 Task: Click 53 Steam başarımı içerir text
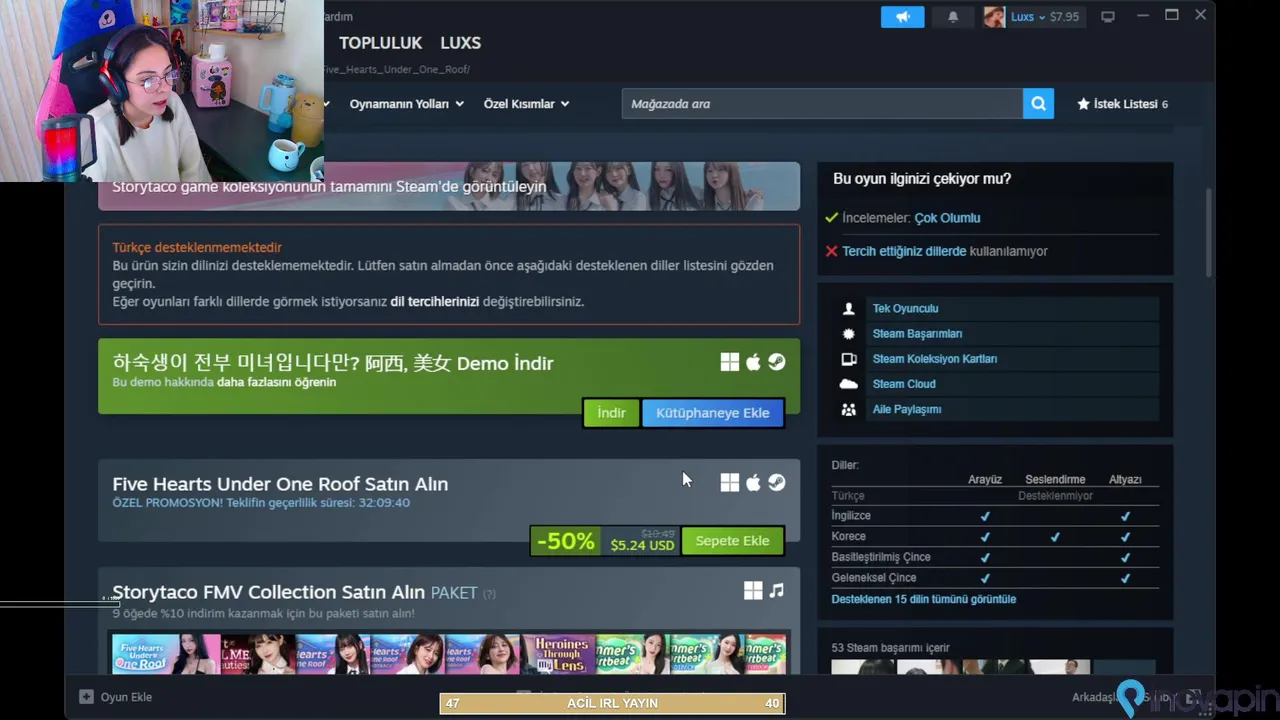[890, 648]
